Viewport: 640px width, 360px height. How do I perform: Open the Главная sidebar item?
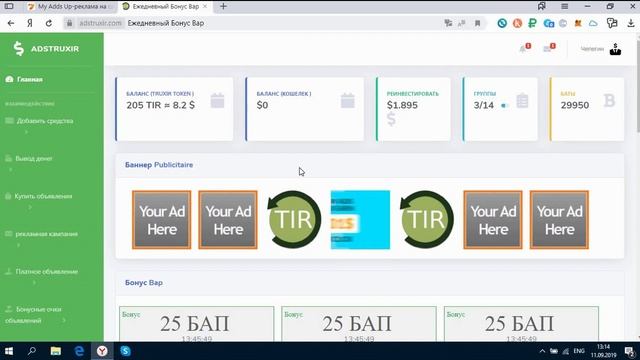point(24,79)
